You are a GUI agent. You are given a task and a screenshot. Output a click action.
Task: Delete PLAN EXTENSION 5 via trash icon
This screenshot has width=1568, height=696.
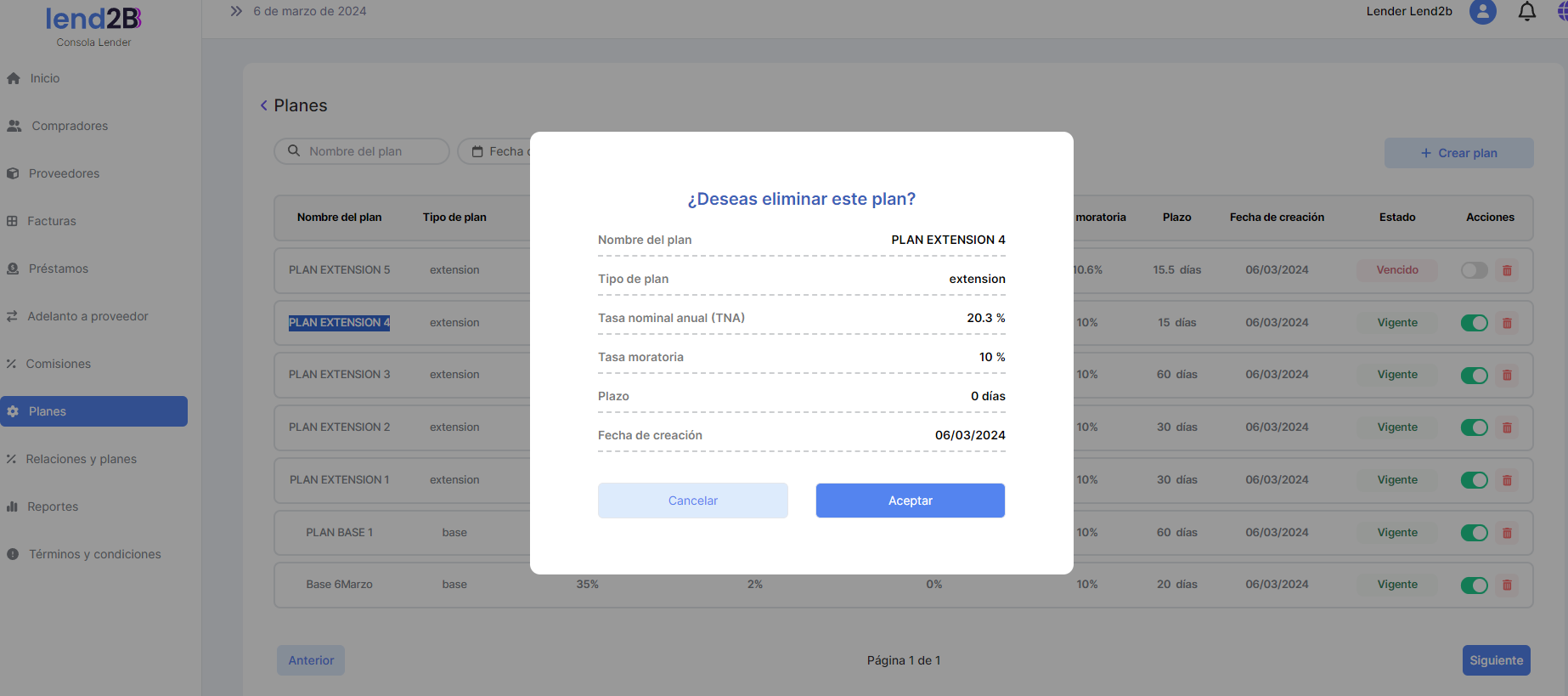tap(1507, 270)
